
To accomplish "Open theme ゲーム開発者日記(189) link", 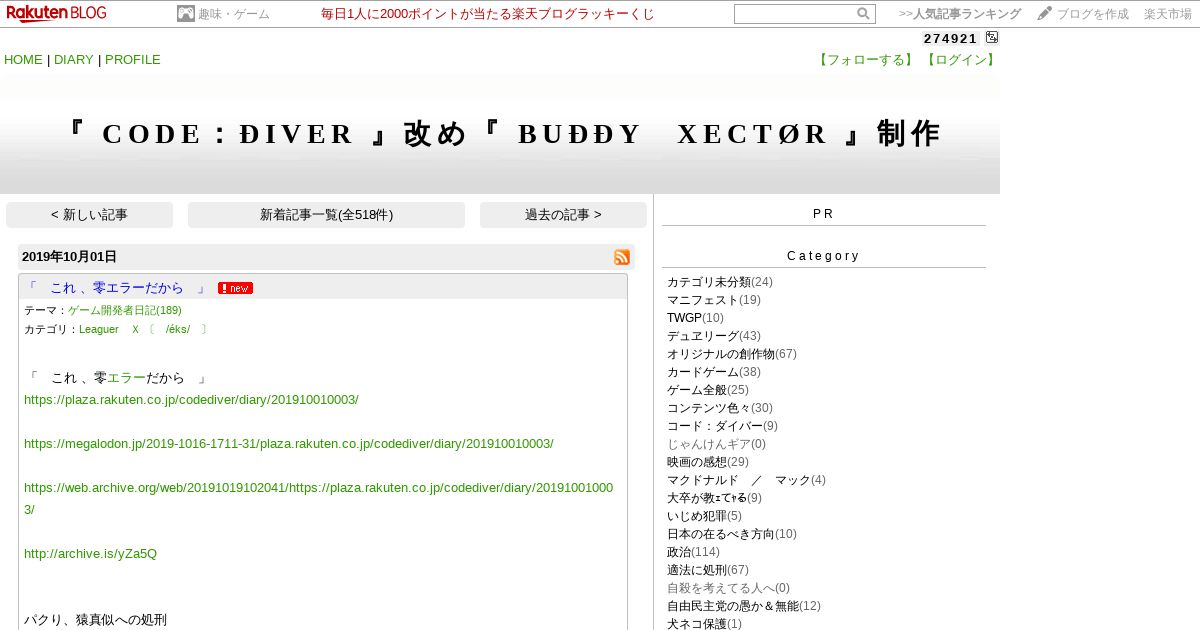I will (x=125, y=311).
